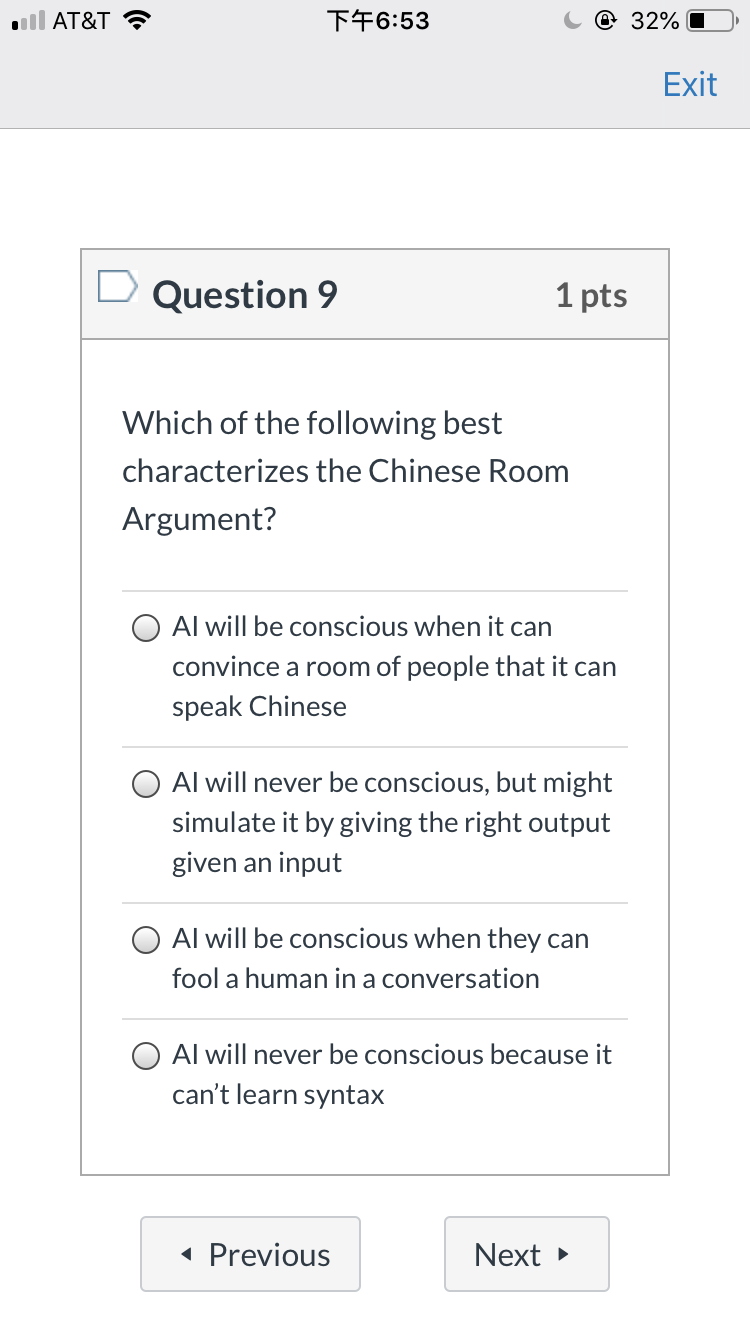The height and width of the screenshot is (1334, 750).
Task: Select radio for convincing a room of people
Action: tap(146, 627)
